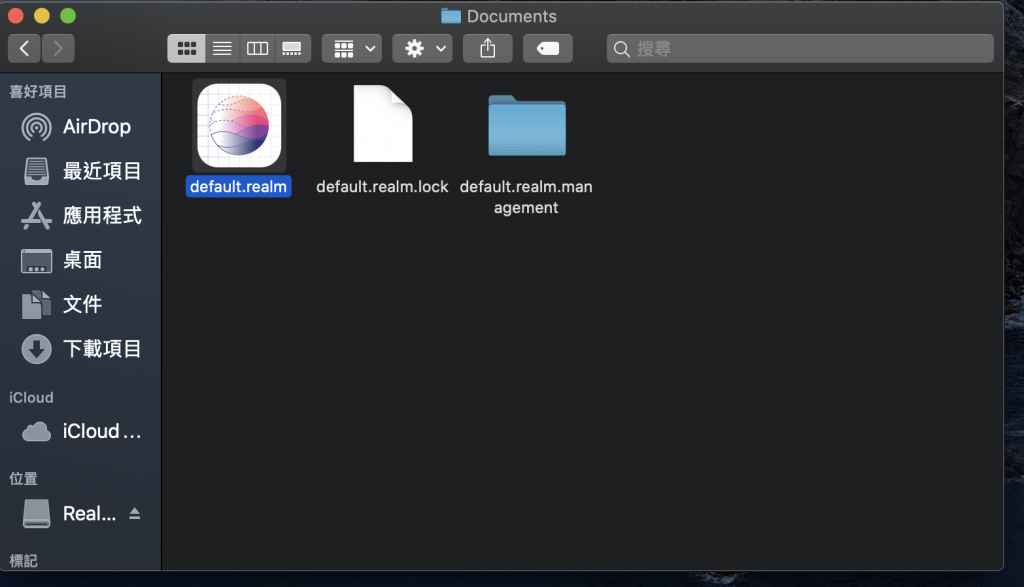Go forward with the right chevron button

point(58,48)
